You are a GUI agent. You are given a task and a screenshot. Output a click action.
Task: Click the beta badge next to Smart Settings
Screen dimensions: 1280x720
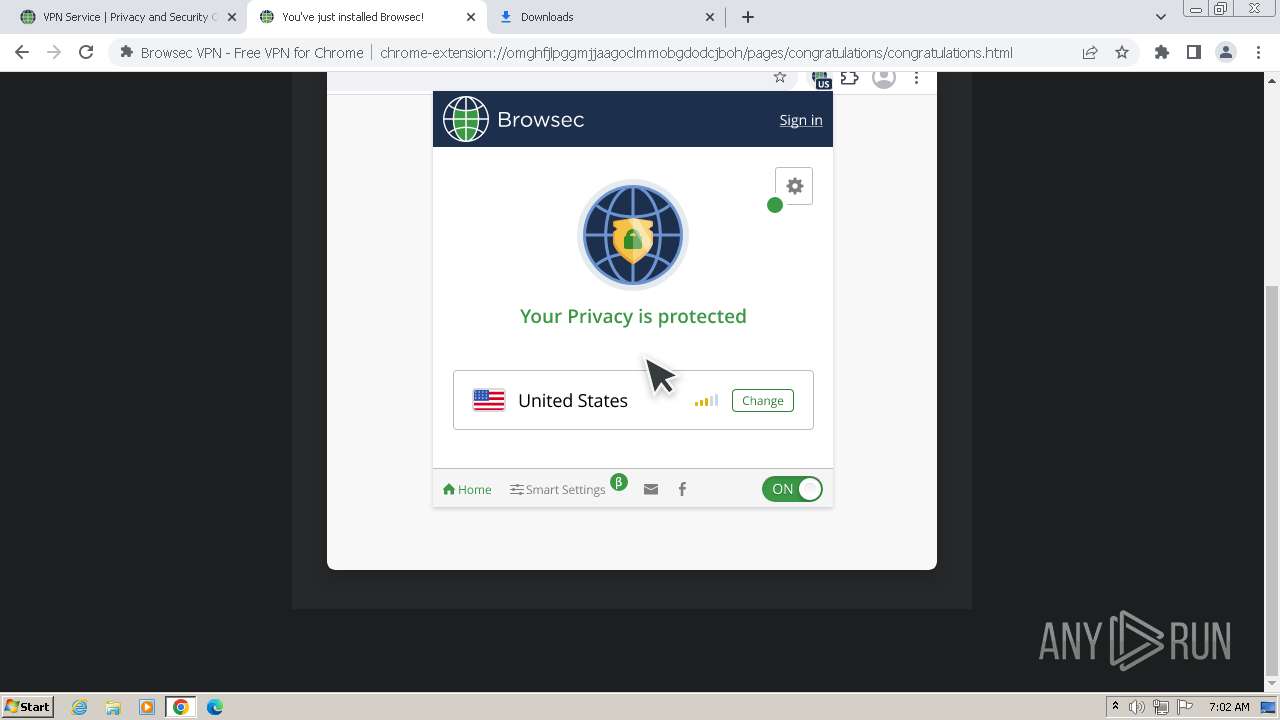tap(619, 482)
